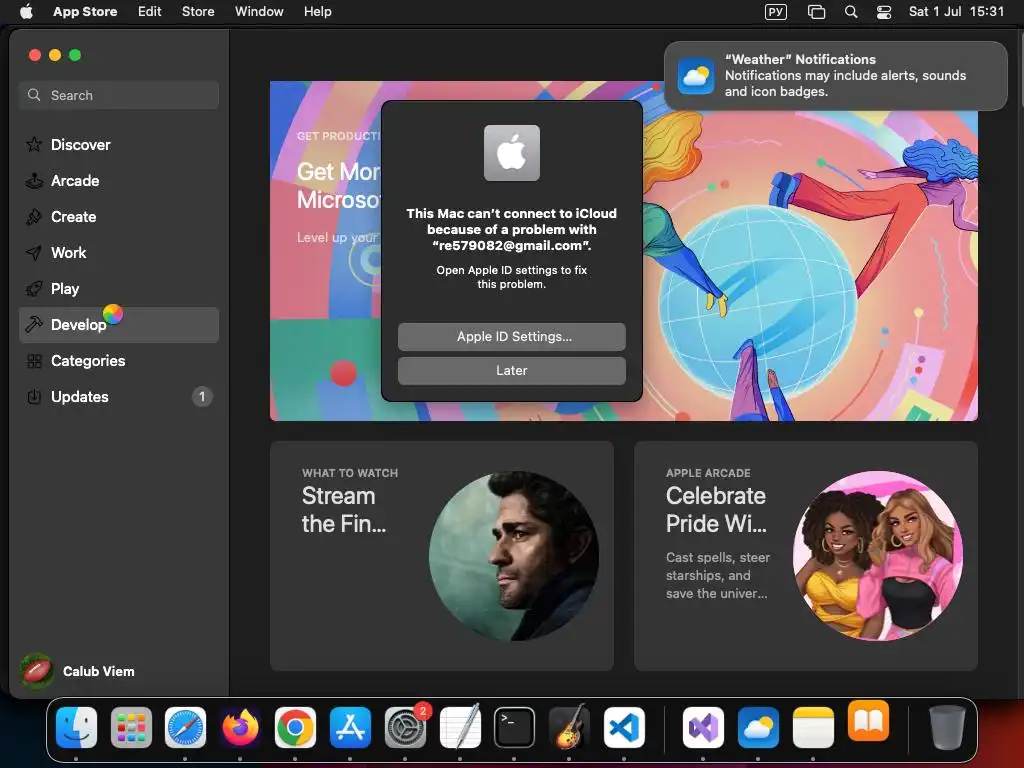
Task: Click the Play rocket icon
Action: [34, 289]
